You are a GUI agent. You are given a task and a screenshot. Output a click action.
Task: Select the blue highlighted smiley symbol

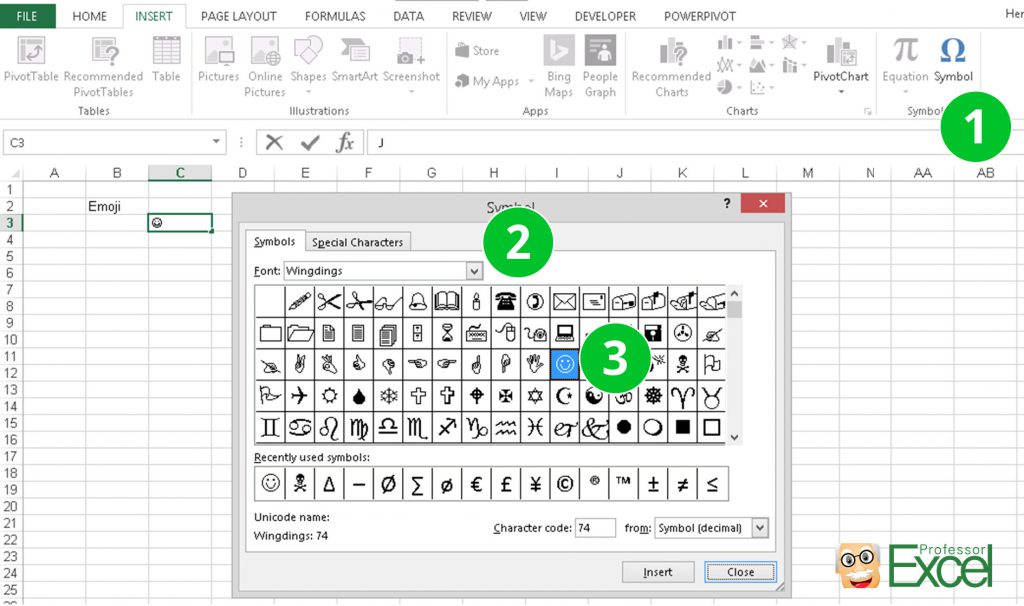(564, 365)
